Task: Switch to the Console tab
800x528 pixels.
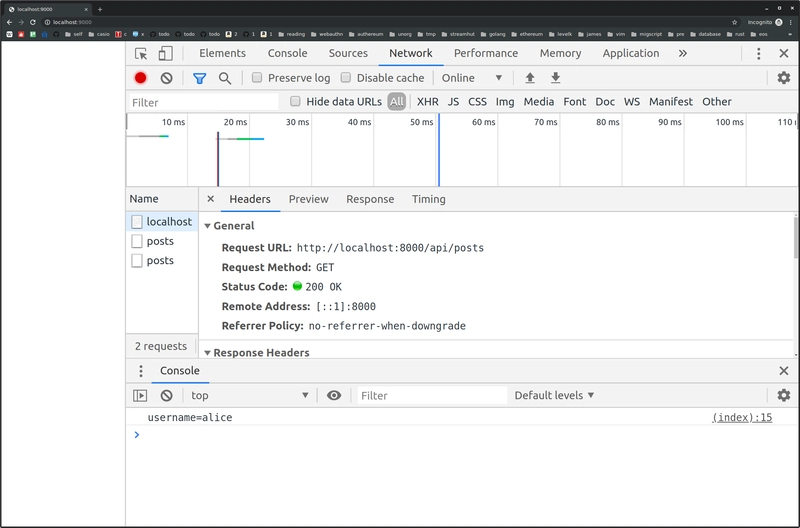Action: click(x=287, y=54)
